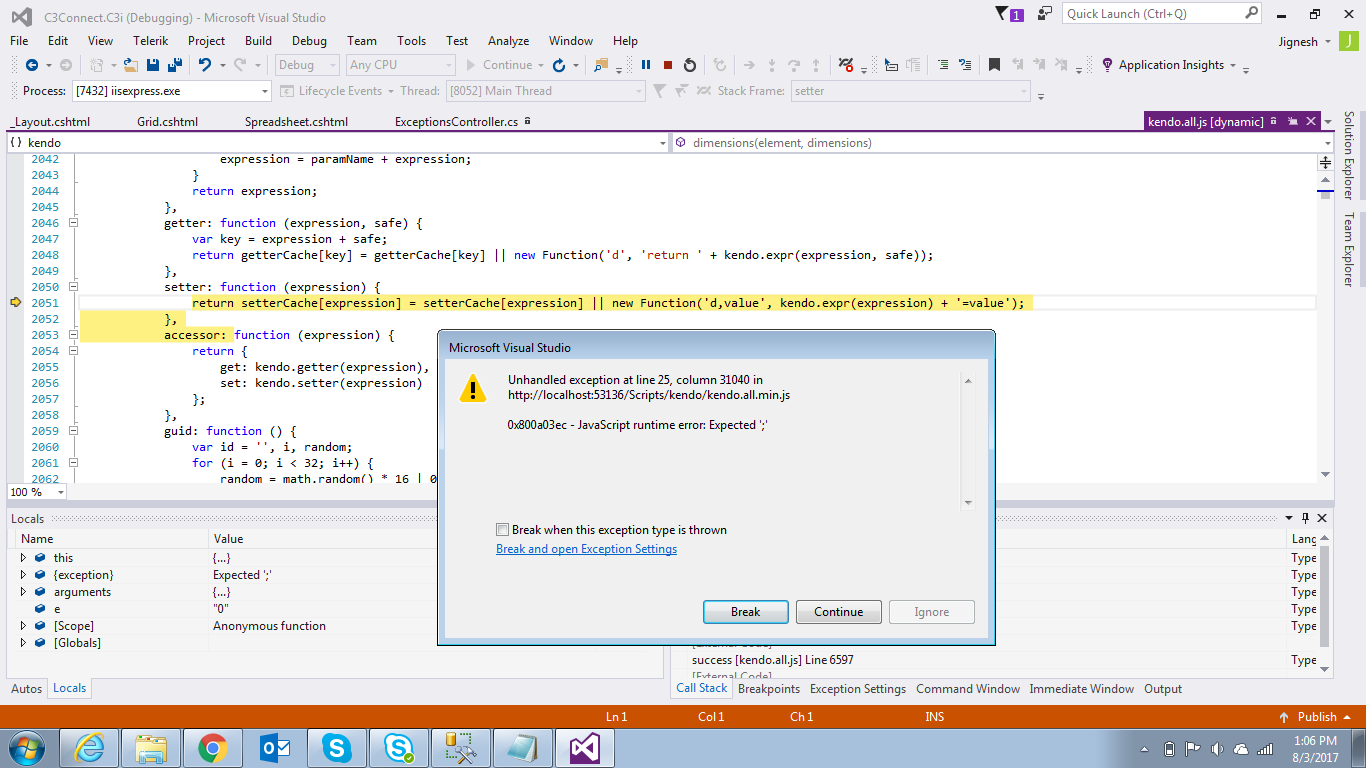Click the Refresh browser icon
Screen dimensions: 1366x768
(x=559, y=65)
